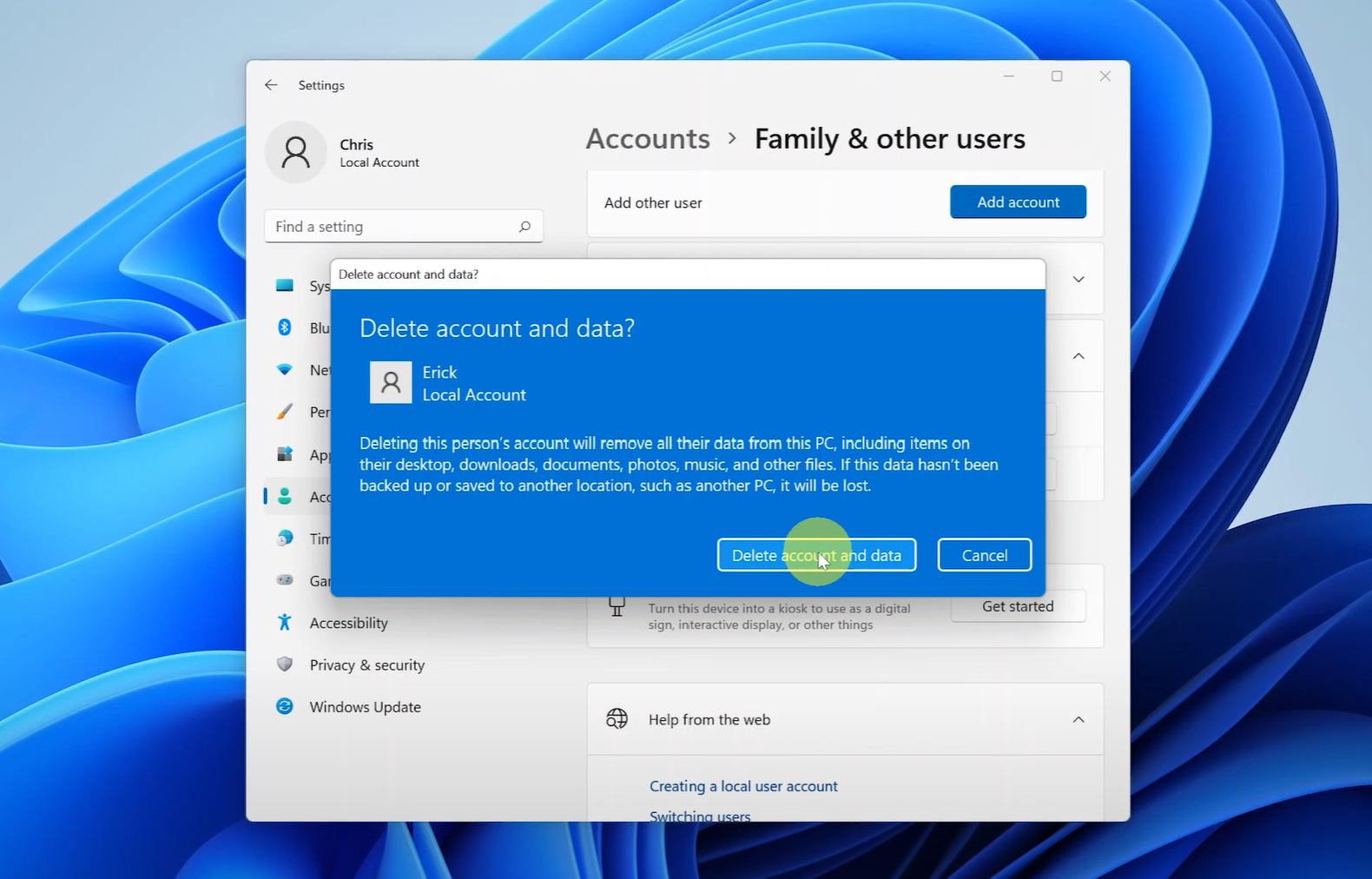Click the Find a setting search box
This screenshot has width=1372, height=879.
tap(391, 227)
